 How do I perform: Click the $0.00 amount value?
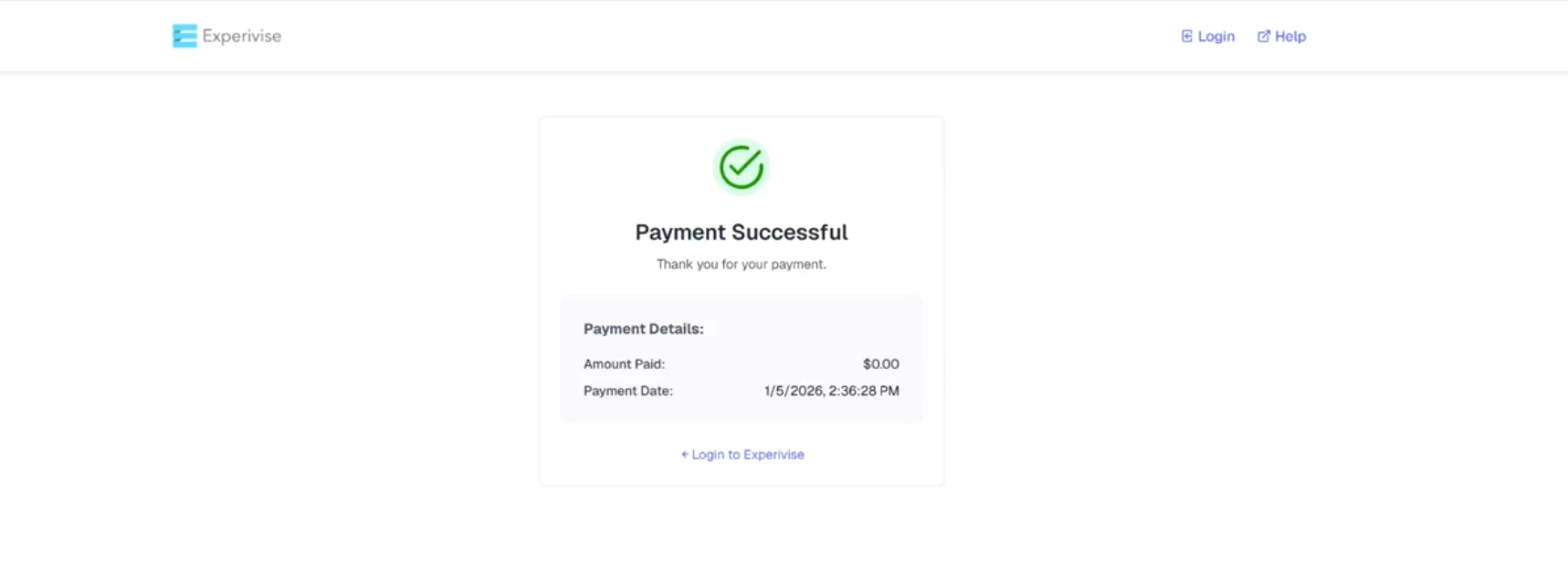click(x=880, y=363)
